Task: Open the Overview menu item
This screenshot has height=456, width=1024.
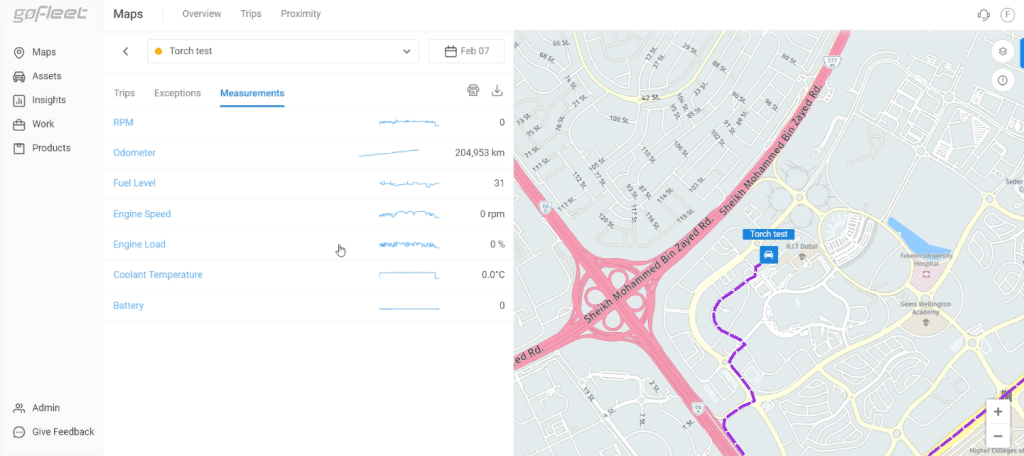Action: (201, 15)
